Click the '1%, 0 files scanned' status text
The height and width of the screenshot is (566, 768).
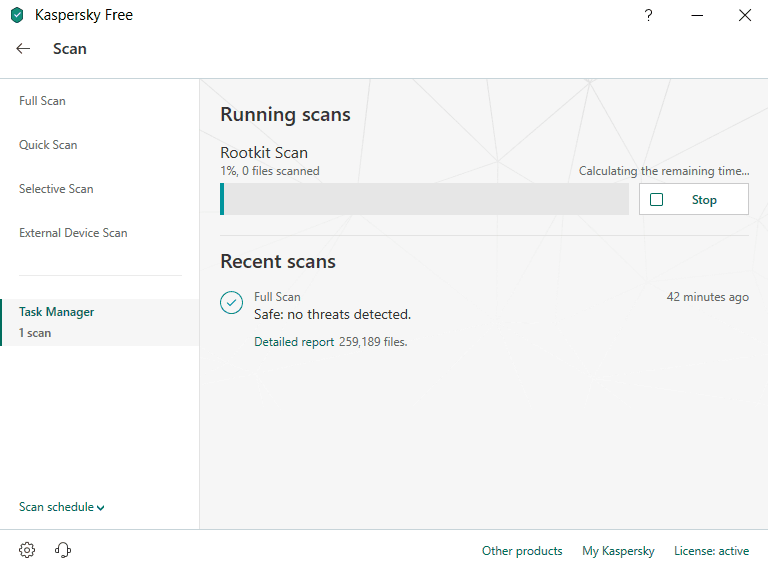[270, 171]
